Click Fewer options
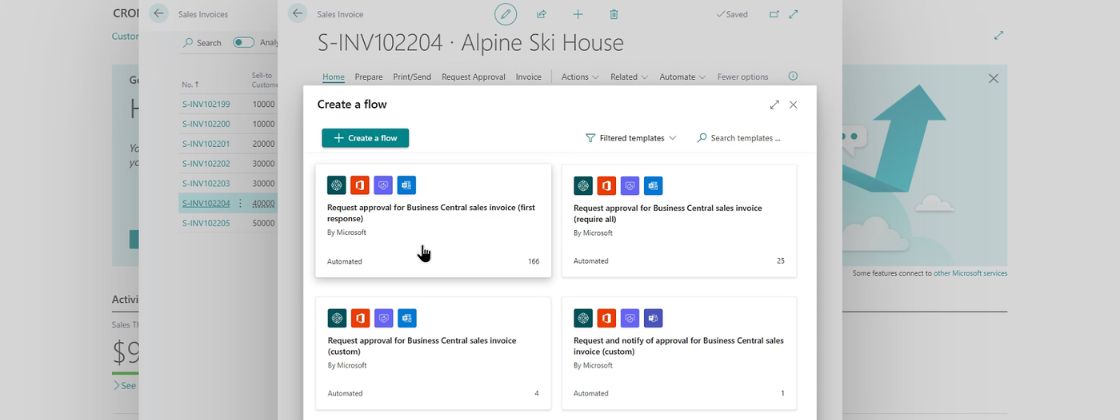Screen dimensions: 1120x420 743,76
